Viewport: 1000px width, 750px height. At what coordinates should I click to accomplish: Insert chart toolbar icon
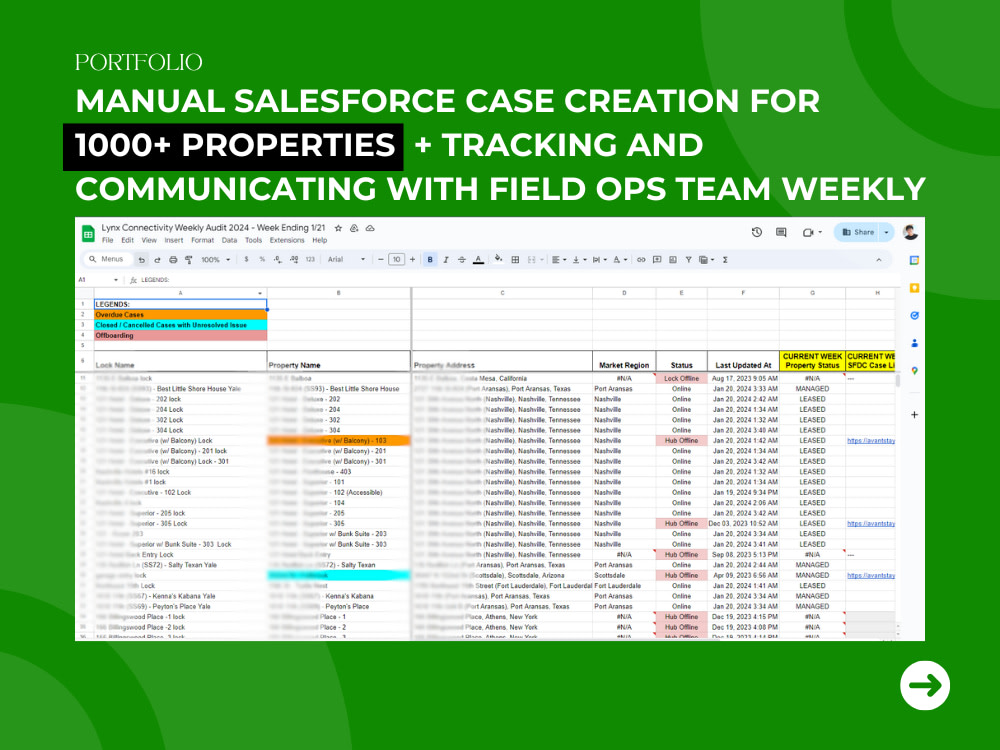coord(673,260)
